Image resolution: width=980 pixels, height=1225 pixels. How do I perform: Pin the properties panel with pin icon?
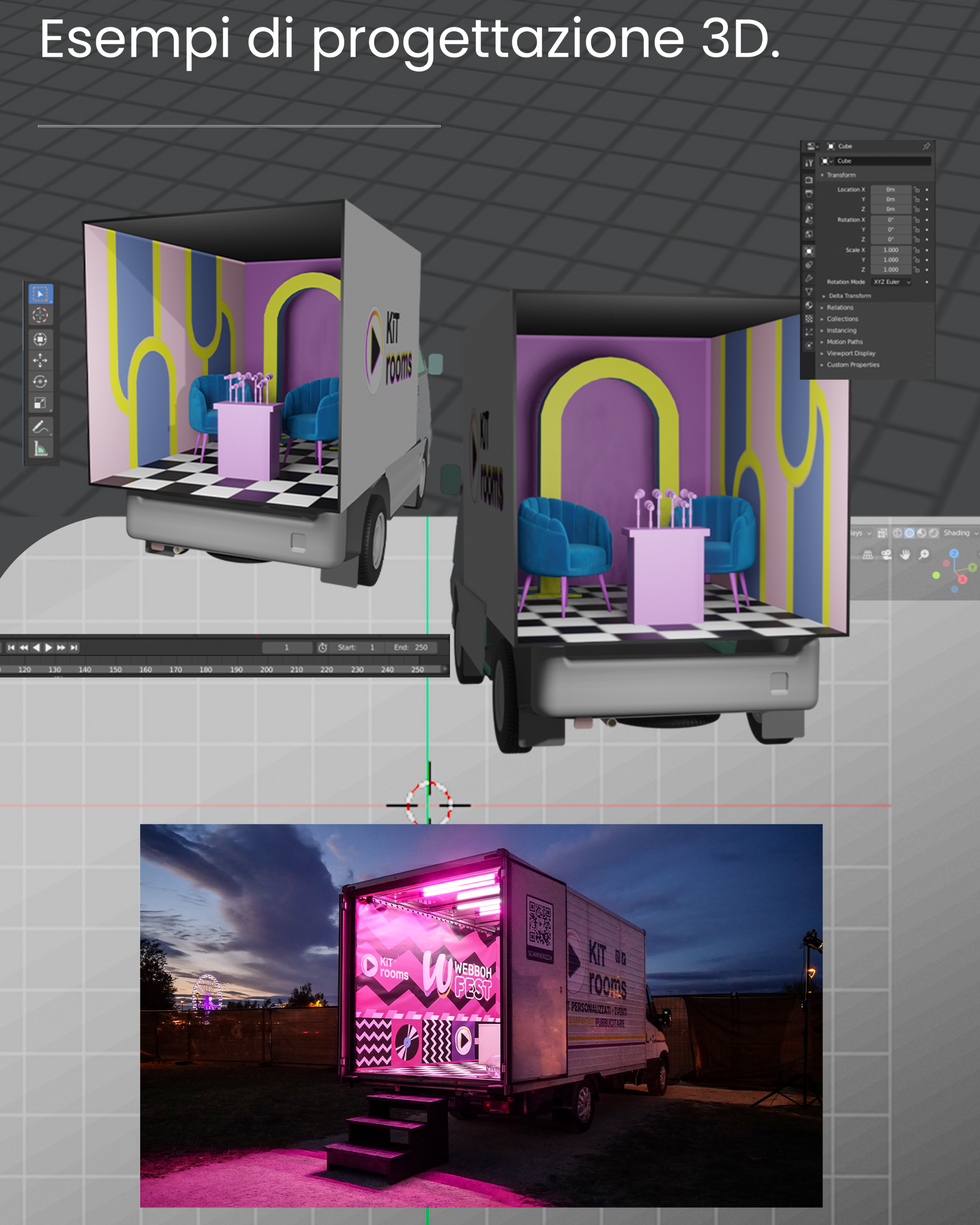pos(926,147)
